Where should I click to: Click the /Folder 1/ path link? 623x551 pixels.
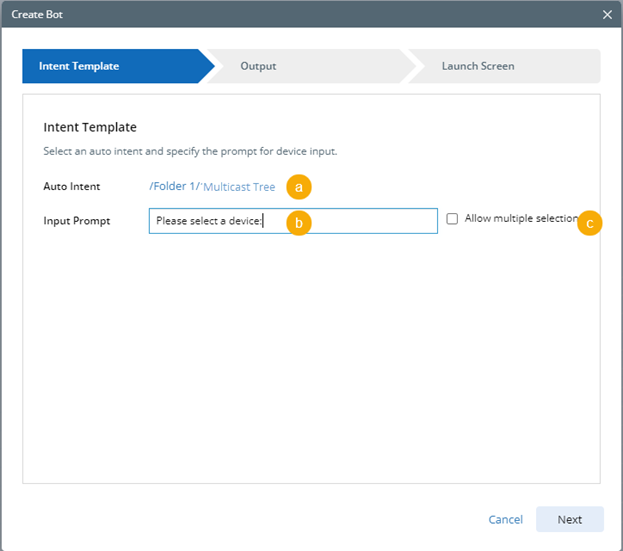173,187
